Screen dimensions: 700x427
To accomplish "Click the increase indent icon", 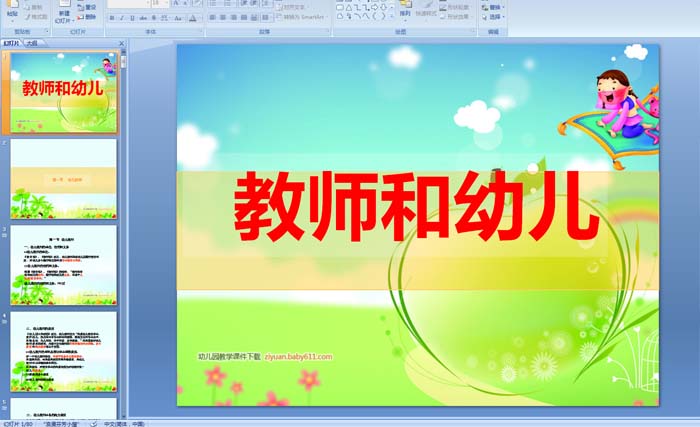I will click(254, 3).
